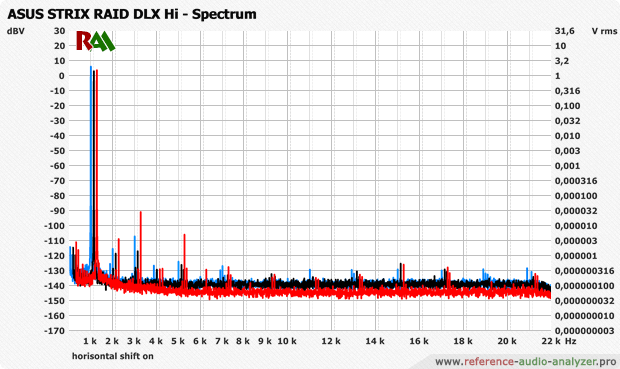The height and width of the screenshot is (369, 620).
Task: Click the chart title 'ASUS STRIX RAID DLX Hi - Spectrum'
Action: (x=132, y=14)
